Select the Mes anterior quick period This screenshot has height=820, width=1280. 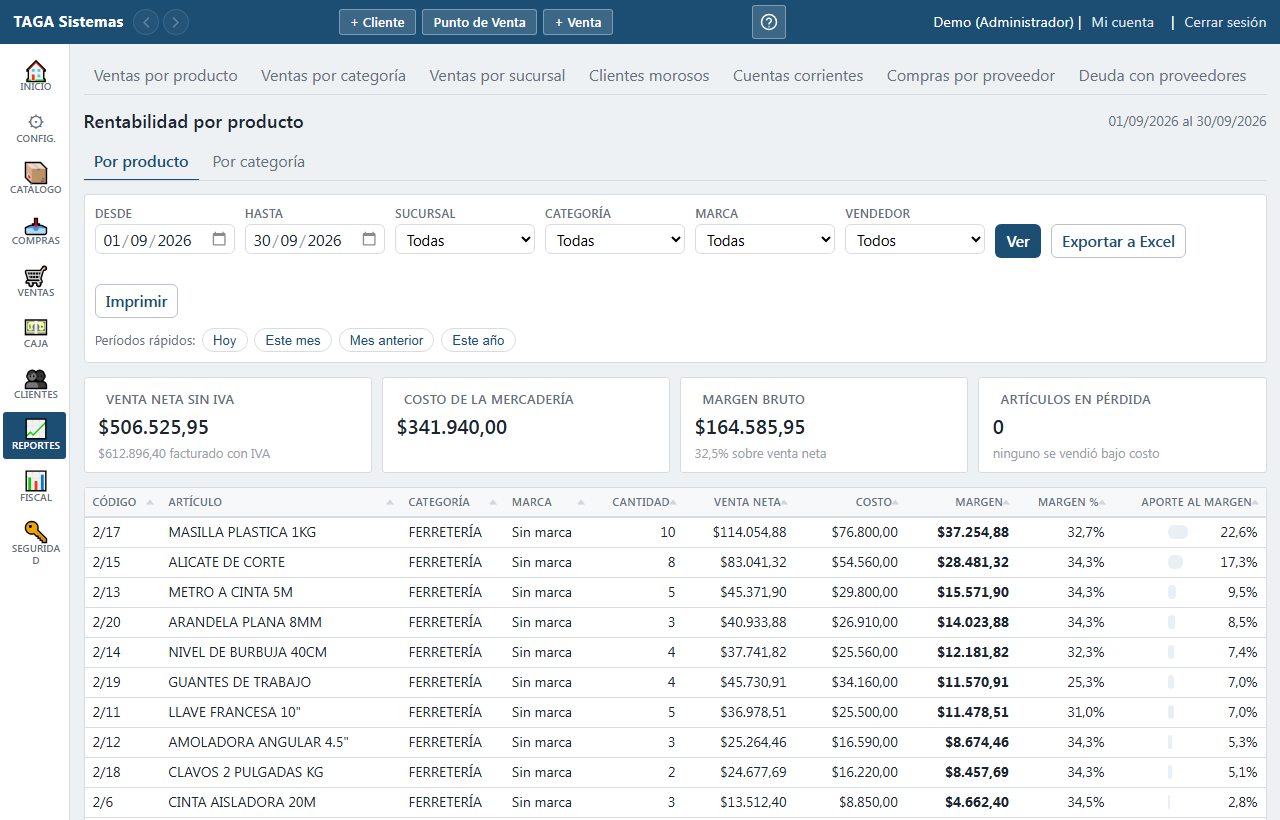coord(387,340)
